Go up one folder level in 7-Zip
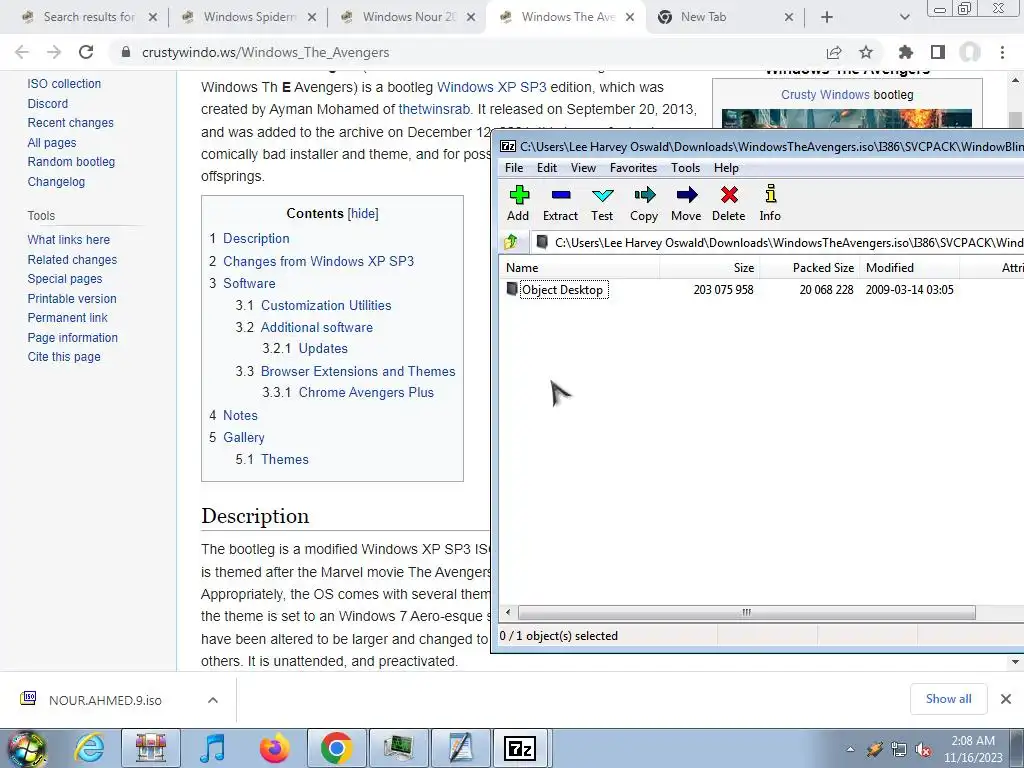 (511, 242)
